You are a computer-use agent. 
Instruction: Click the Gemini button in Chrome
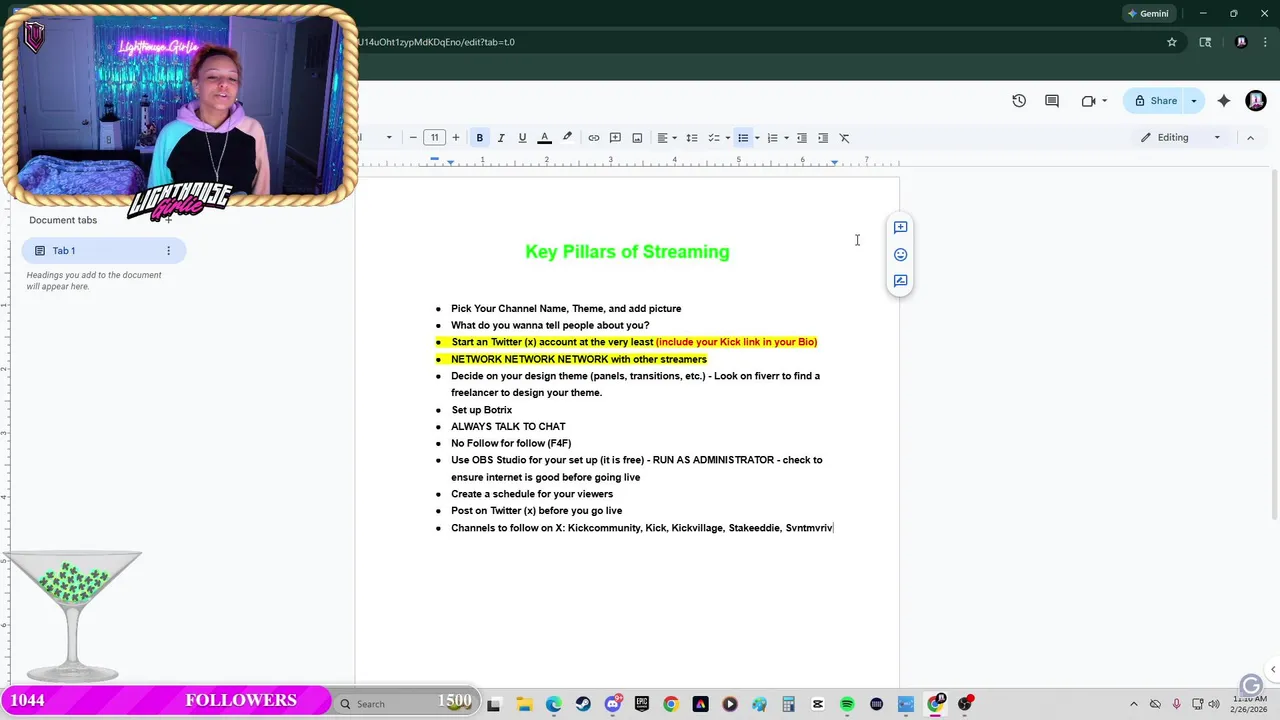(1147, 14)
